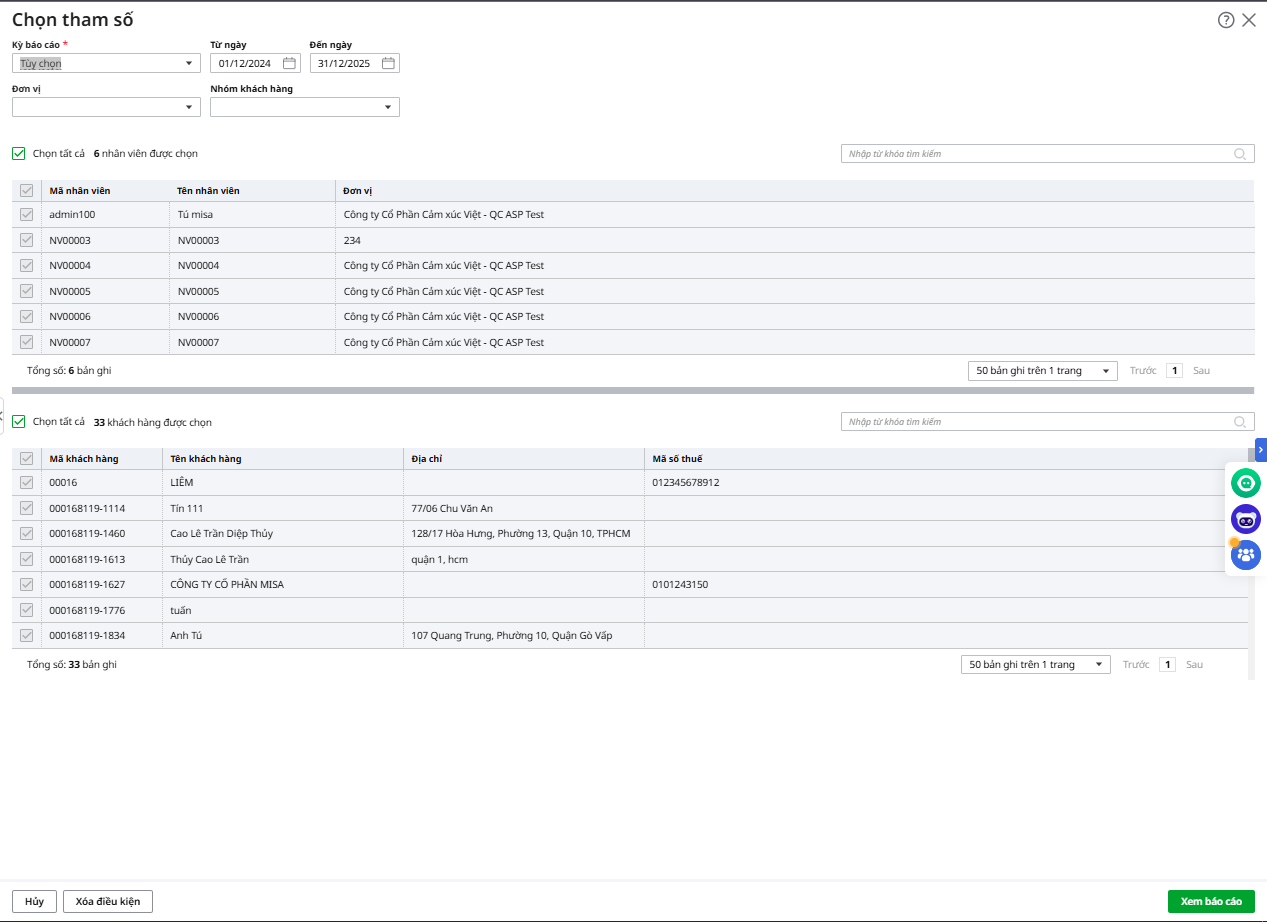The height and width of the screenshot is (922, 1267).
Task: Toggle Chọn tất cả for employees
Action: (19, 154)
